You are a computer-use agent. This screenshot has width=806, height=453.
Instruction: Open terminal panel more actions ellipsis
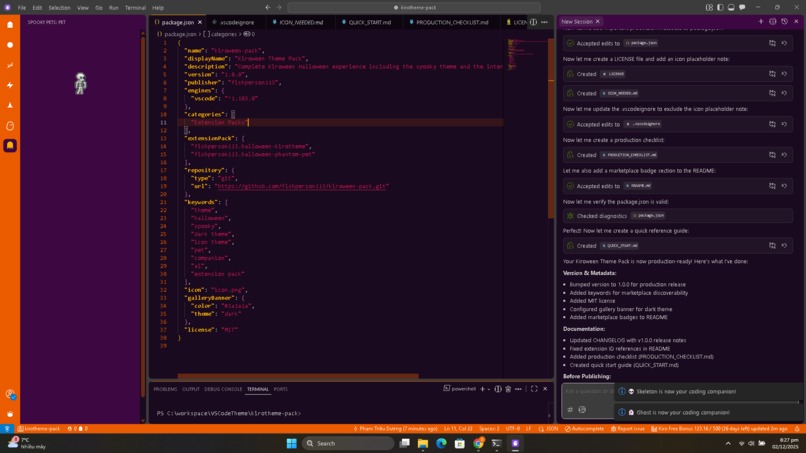pos(518,389)
